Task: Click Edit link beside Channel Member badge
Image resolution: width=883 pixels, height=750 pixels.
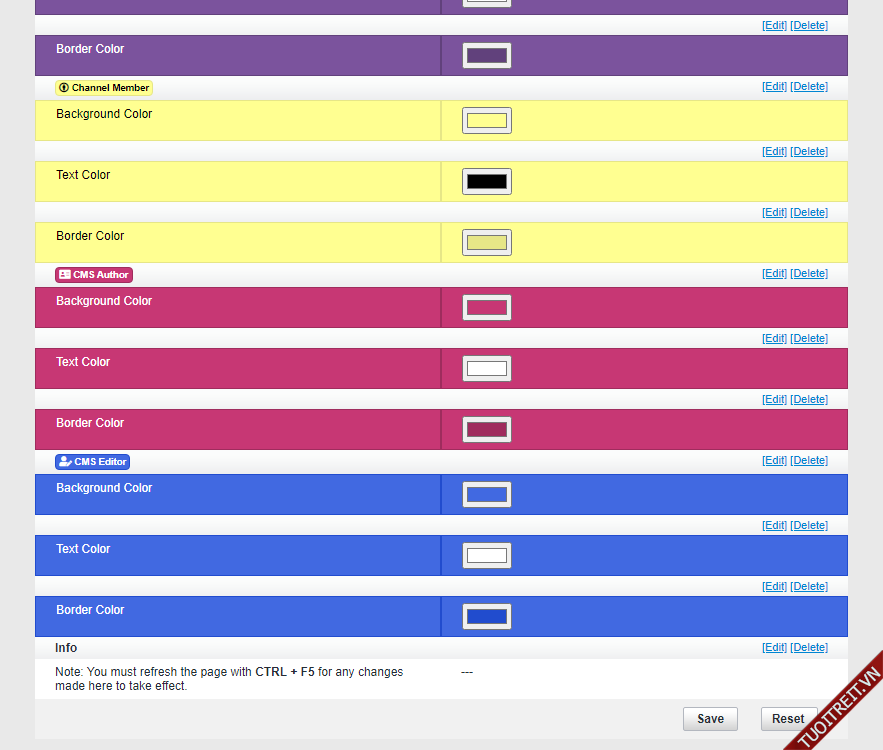Action: pyautogui.click(x=774, y=87)
